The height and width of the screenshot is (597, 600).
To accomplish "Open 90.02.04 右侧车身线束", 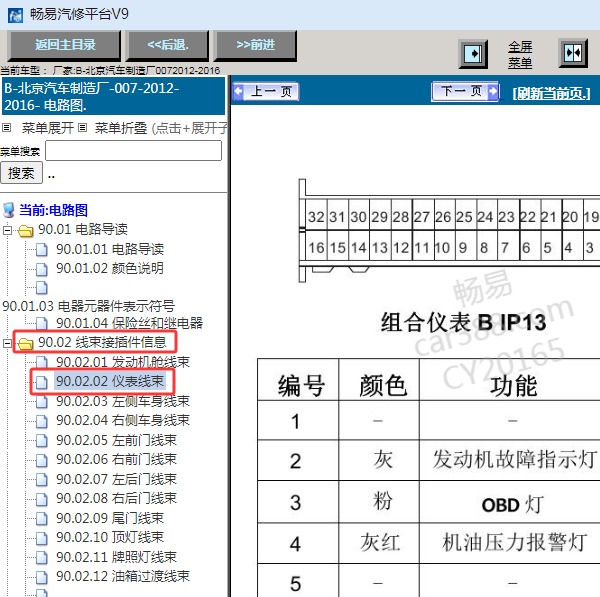I will [x=123, y=420].
